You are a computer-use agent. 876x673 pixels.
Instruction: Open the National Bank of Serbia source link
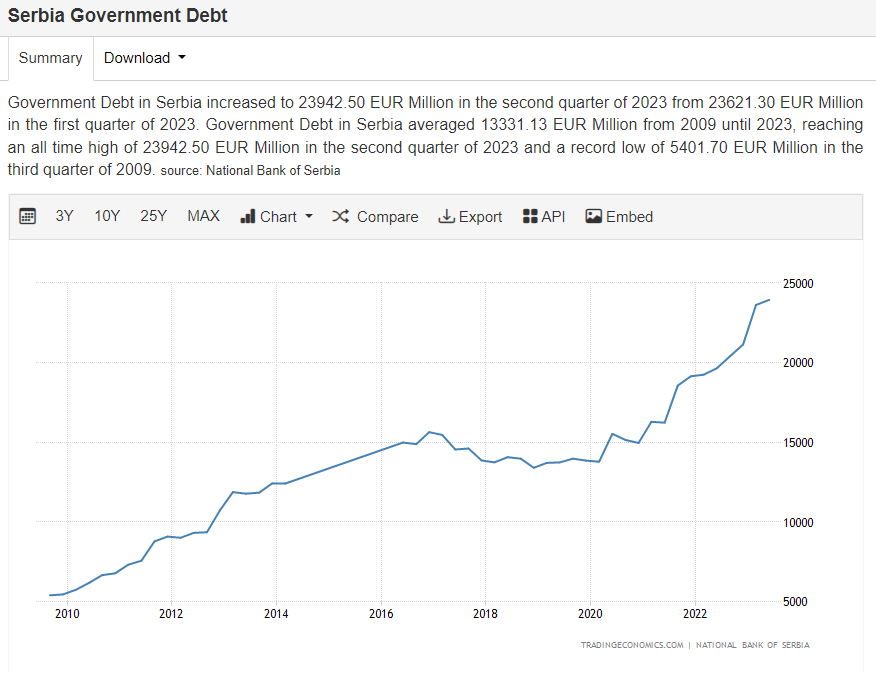click(x=272, y=171)
